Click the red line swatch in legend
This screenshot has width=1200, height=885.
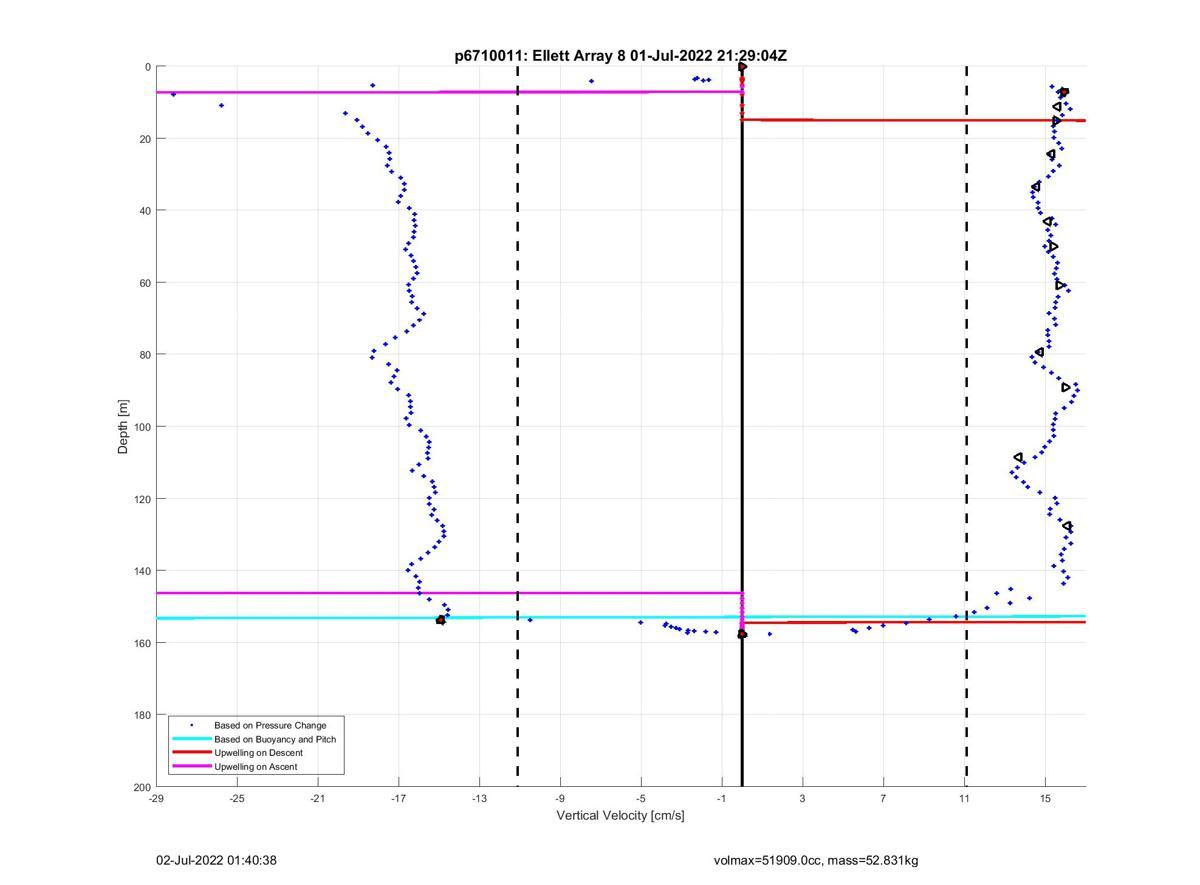click(191, 753)
